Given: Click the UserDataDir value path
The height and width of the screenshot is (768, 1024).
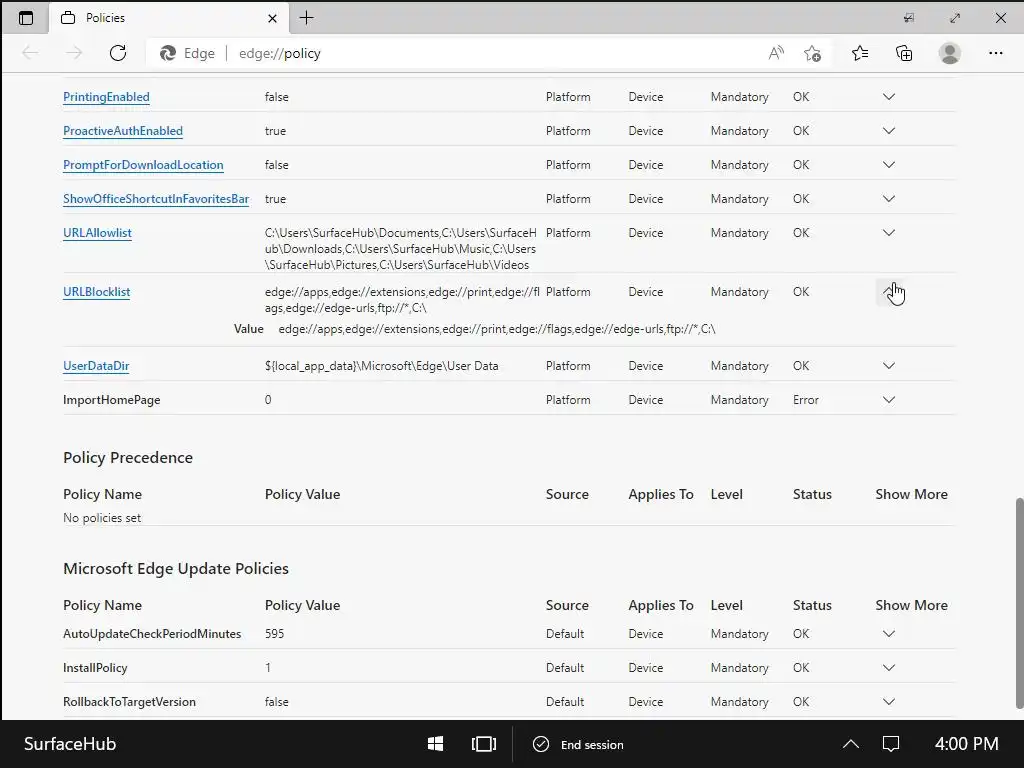Looking at the screenshot, I should pyautogui.click(x=381, y=366).
